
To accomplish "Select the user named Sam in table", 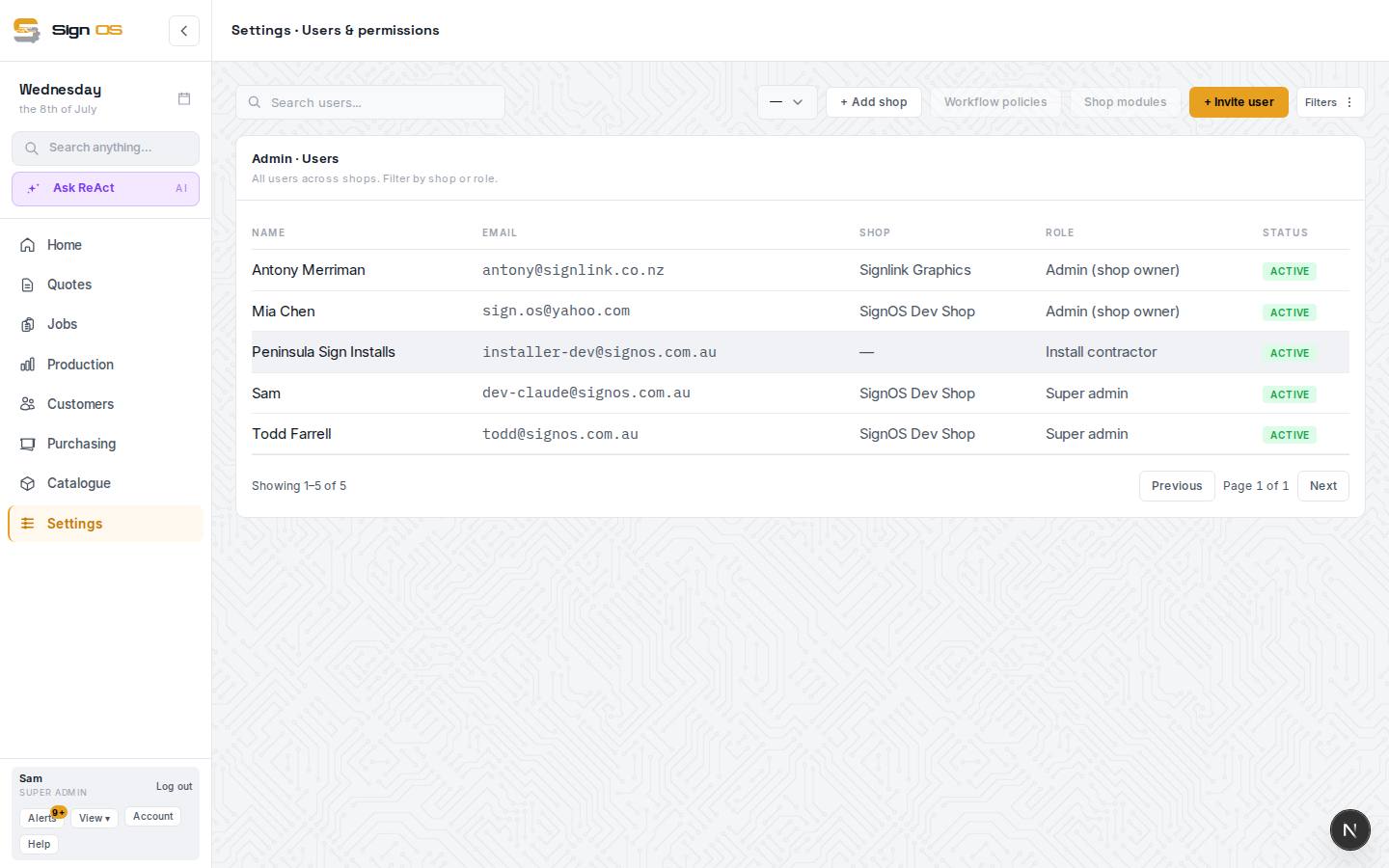I will (x=266, y=393).
